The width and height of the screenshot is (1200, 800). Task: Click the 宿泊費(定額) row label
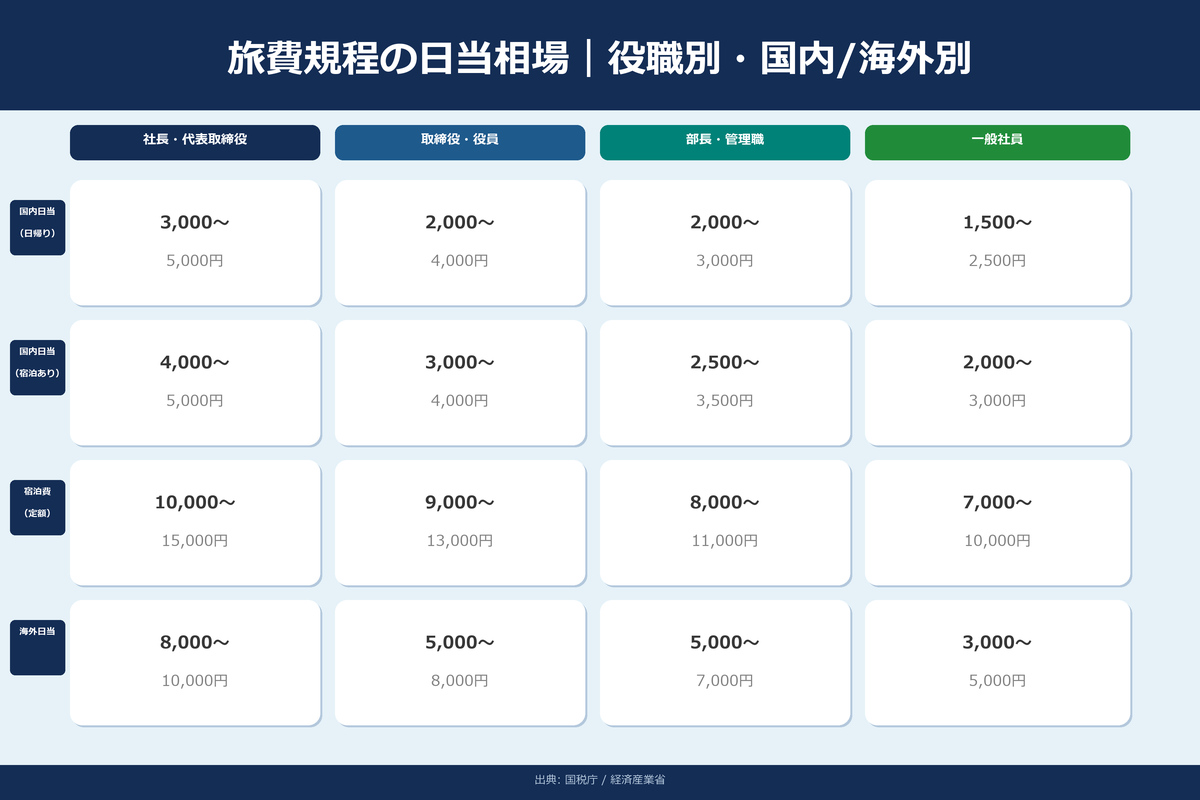point(38,502)
